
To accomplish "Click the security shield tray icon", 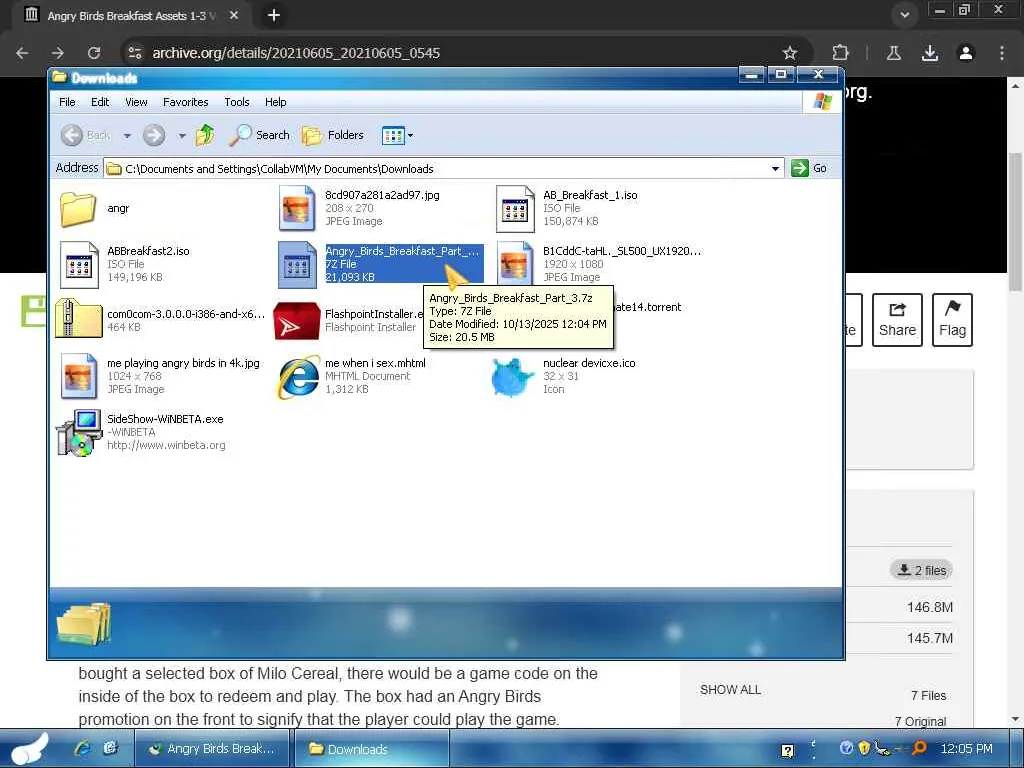I will coord(864,748).
